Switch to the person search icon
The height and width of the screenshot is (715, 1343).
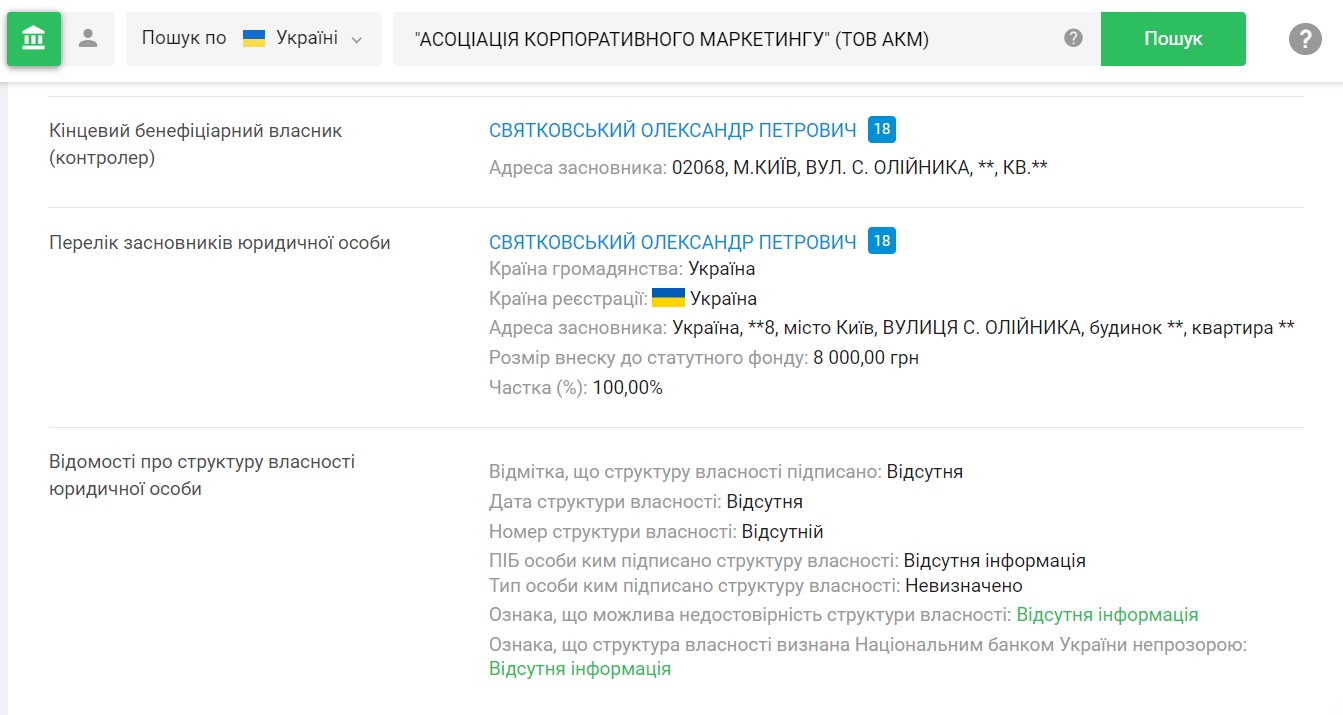[x=89, y=39]
